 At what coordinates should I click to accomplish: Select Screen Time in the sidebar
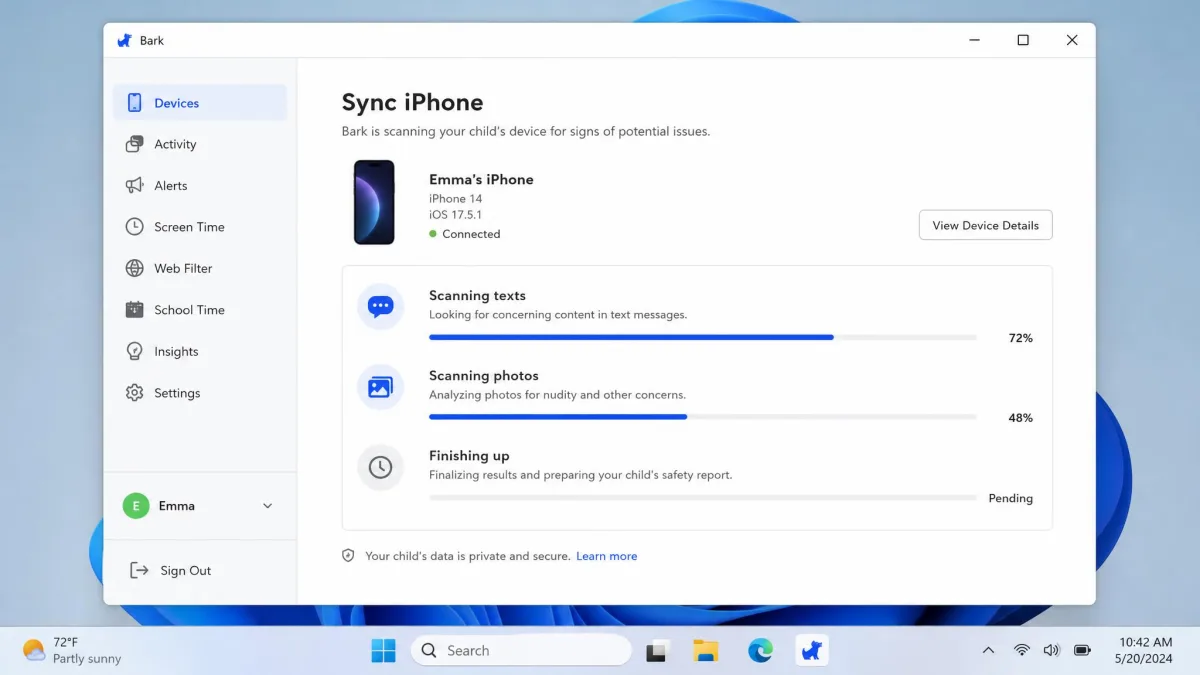[200, 227]
